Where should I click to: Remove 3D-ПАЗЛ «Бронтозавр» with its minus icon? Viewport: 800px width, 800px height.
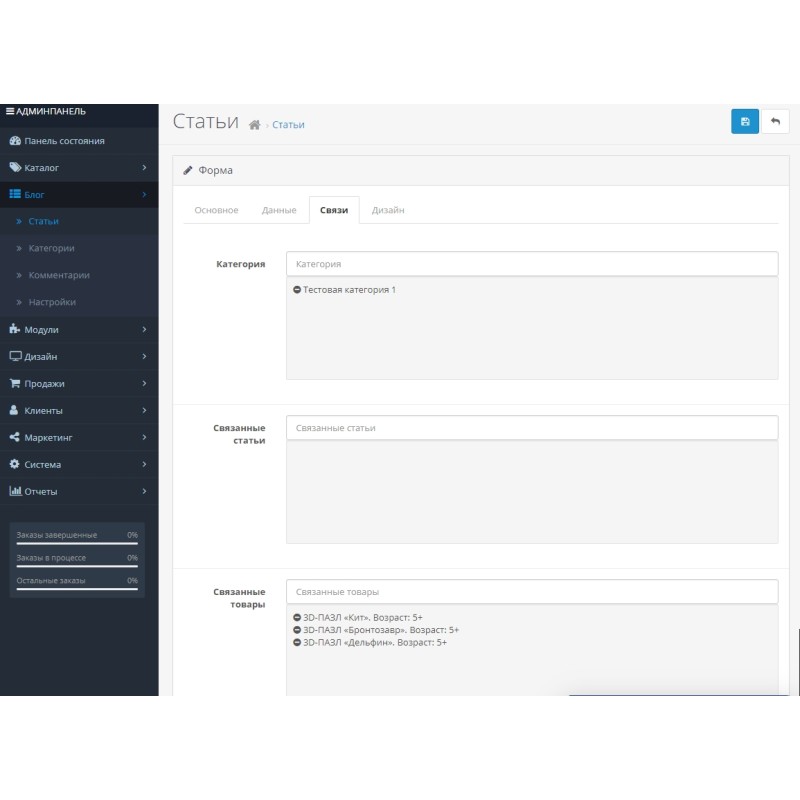(x=297, y=630)
